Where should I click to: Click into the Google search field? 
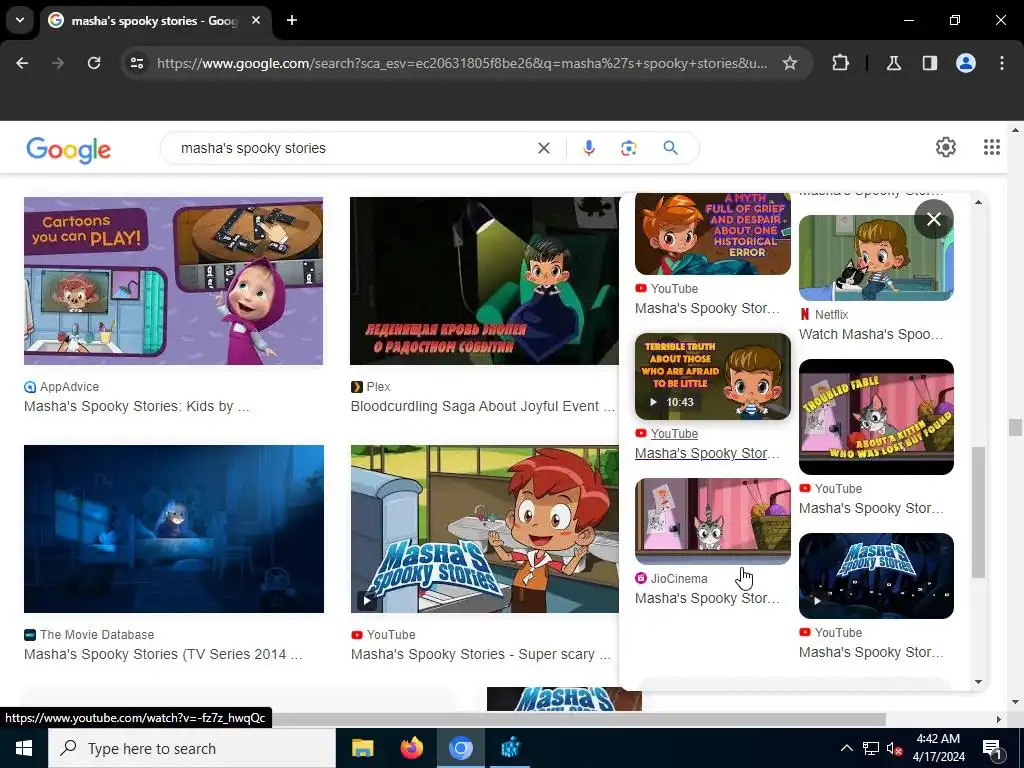coord(353,148)
